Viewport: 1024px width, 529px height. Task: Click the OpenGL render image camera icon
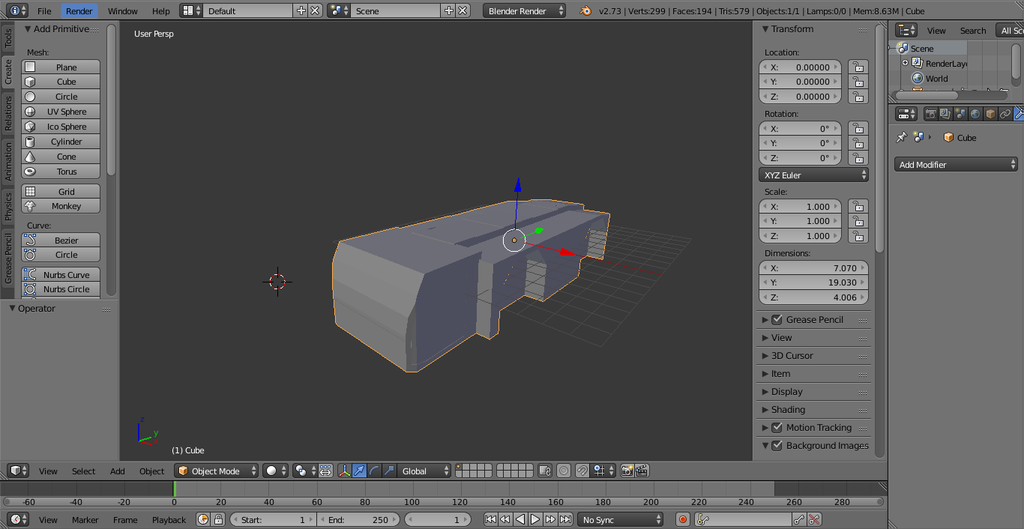[x=627, y=471]
